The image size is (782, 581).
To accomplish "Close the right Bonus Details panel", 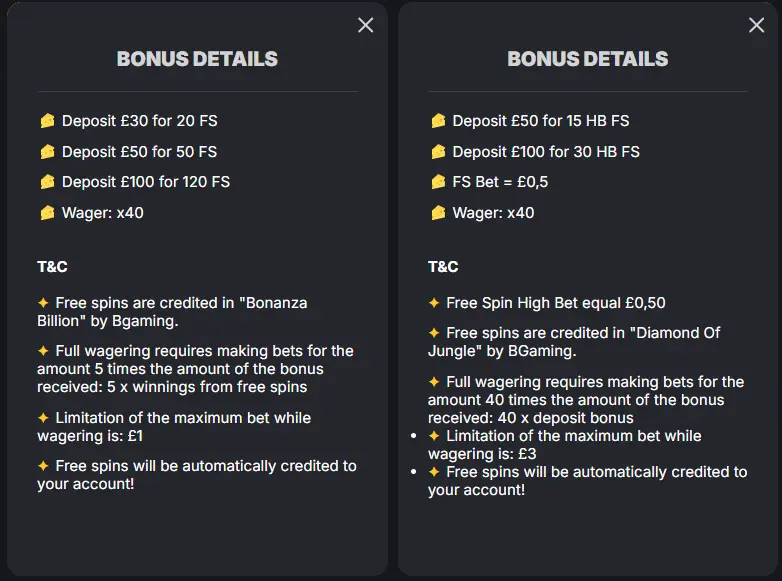I will [756, 25].
